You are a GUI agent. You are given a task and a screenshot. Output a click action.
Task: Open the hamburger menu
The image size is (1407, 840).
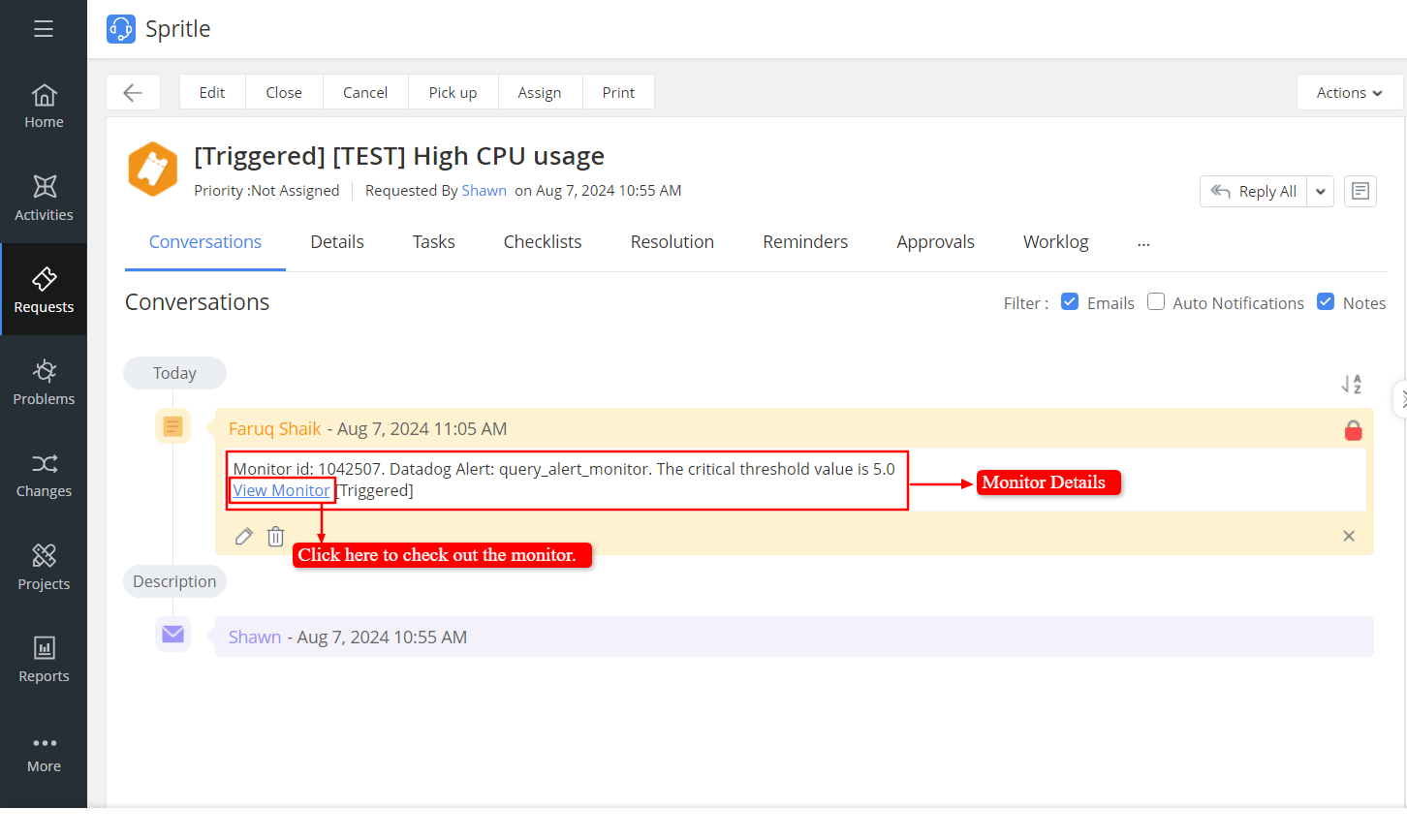(44, 29)
